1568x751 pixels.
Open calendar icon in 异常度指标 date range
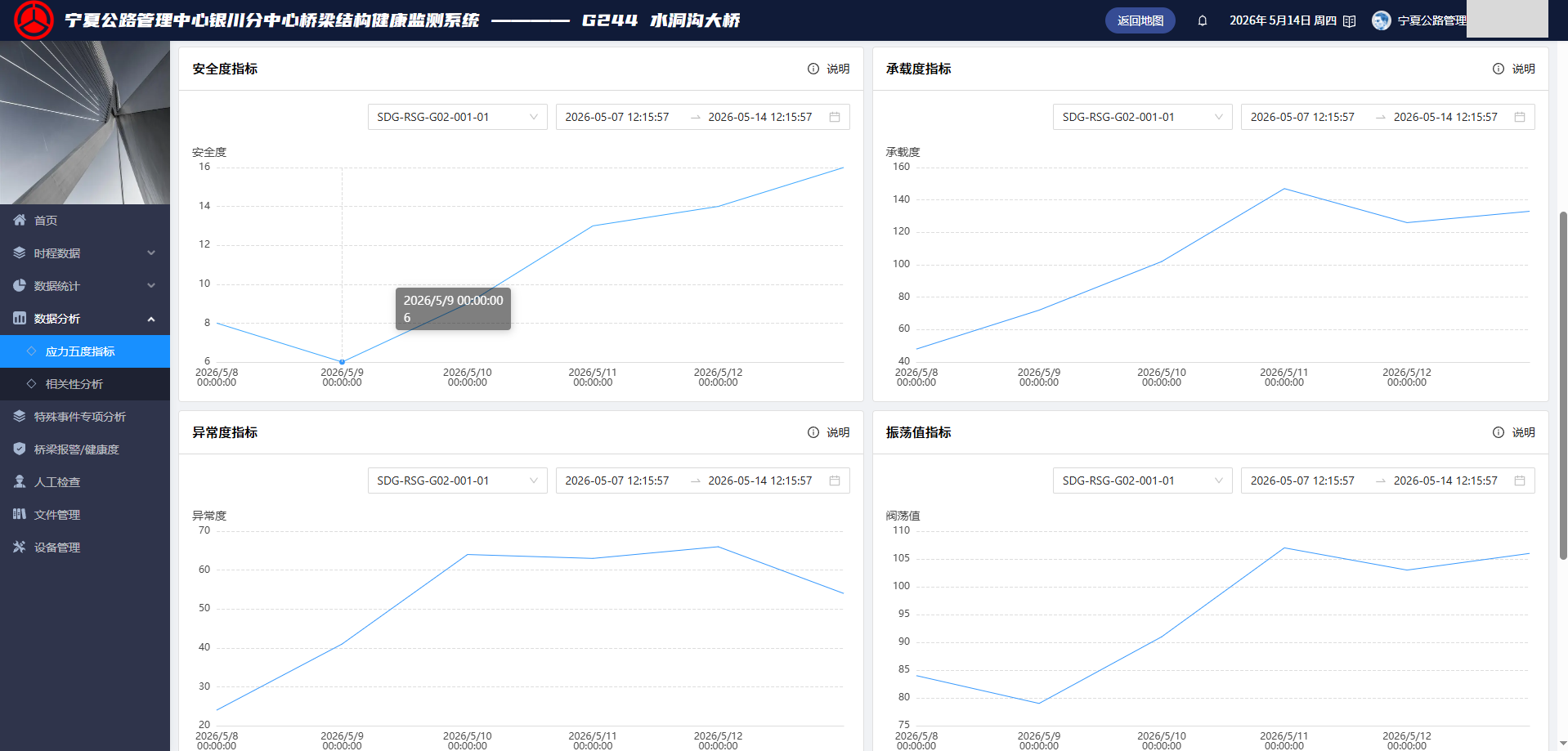(x=835, y=481)
